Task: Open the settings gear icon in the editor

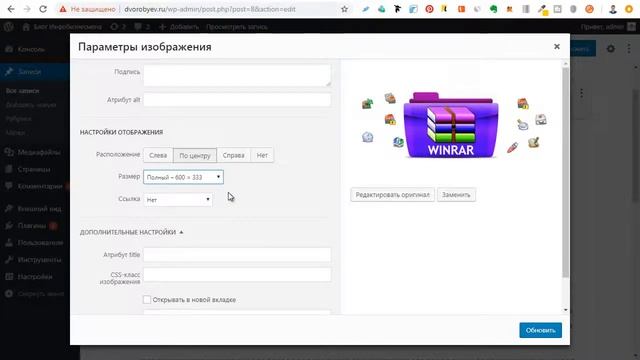Action: click(611, 49)
